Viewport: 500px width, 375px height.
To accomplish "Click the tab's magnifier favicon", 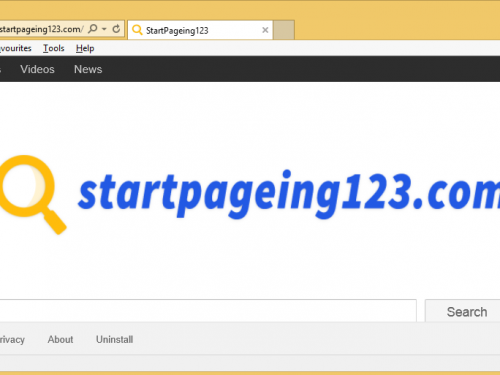I will click(x=137, y=30).
